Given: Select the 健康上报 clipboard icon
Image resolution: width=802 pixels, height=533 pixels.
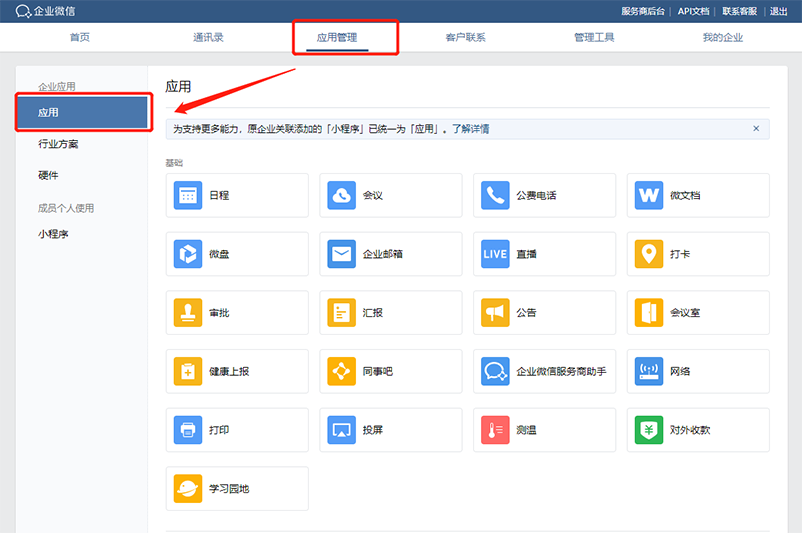Looking at the screenshot, I should (188, 371).
